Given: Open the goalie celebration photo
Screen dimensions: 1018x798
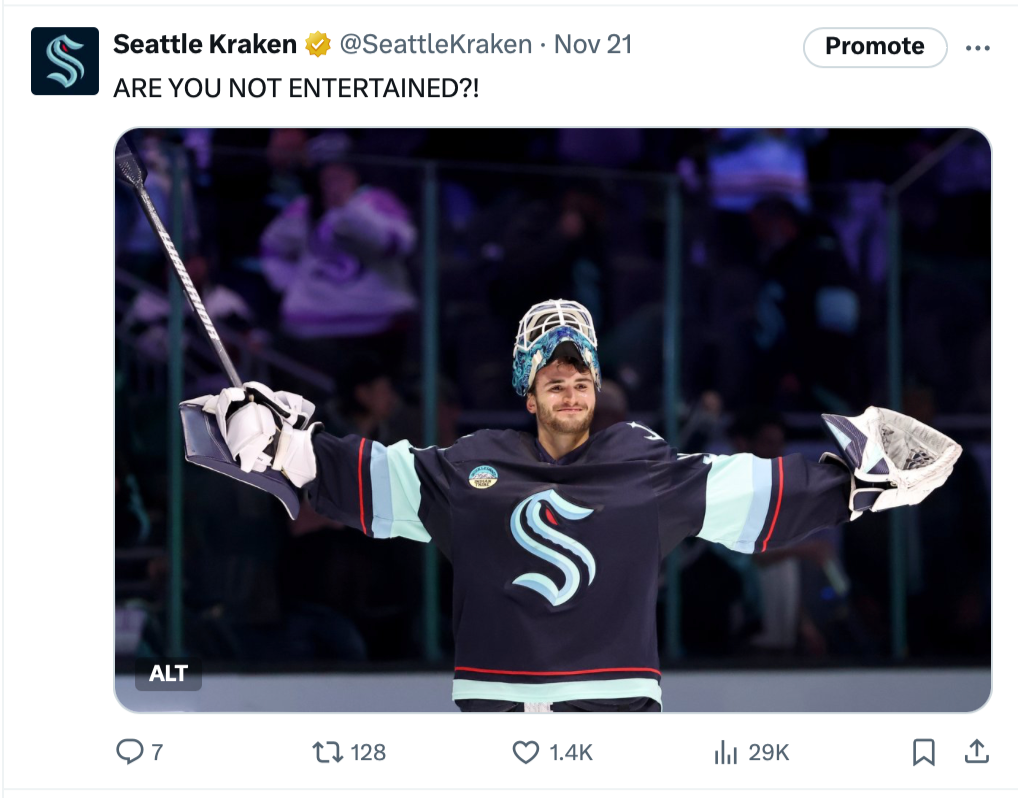Looking at the screenshot, I should point(553,419).
